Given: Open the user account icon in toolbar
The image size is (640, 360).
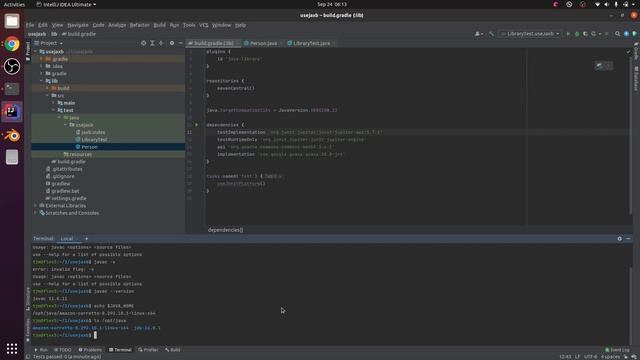Looking at the screenshot, I should (x=478, y=34).
